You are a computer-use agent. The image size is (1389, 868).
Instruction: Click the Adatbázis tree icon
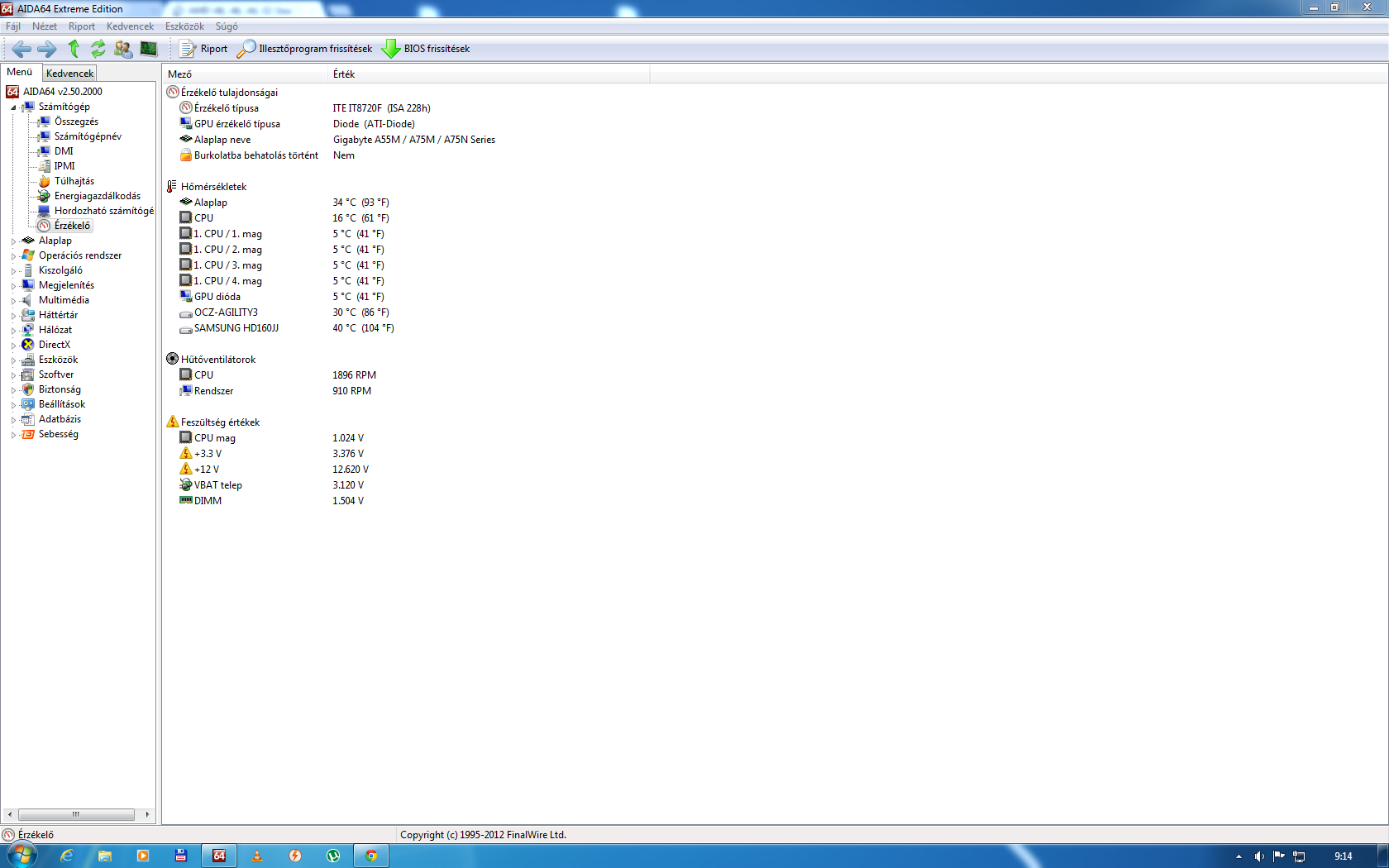coord(28,419)
